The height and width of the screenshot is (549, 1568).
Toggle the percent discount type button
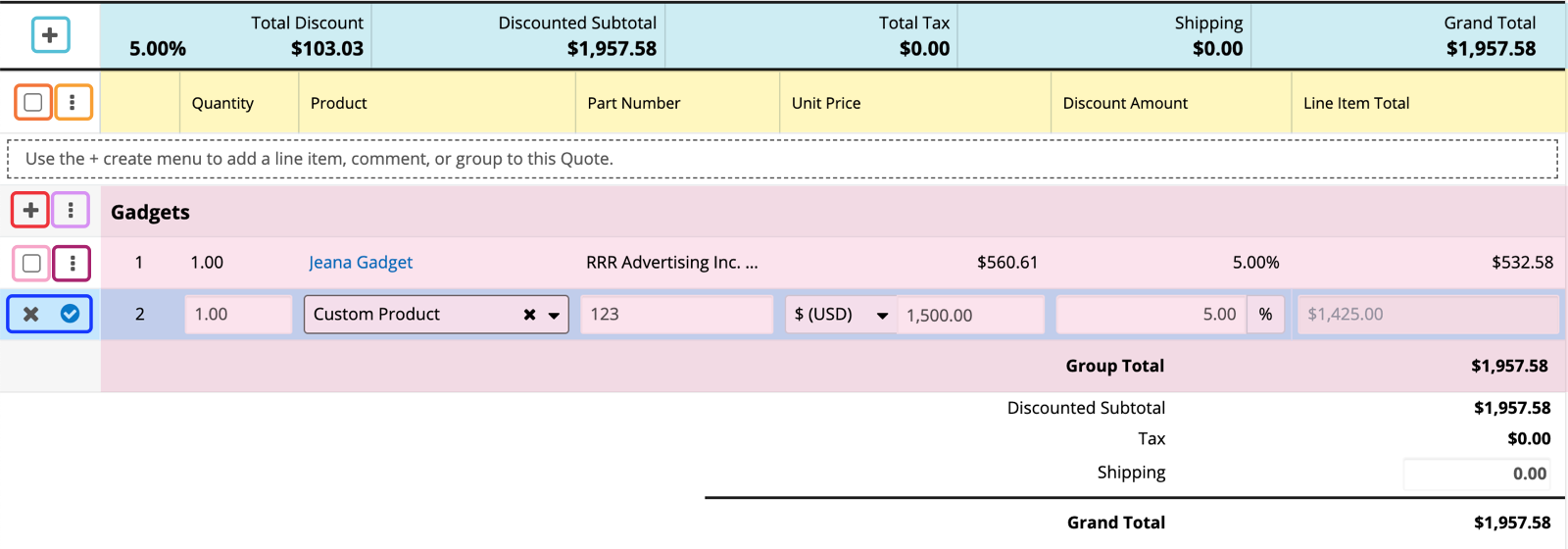[1265, 315]
